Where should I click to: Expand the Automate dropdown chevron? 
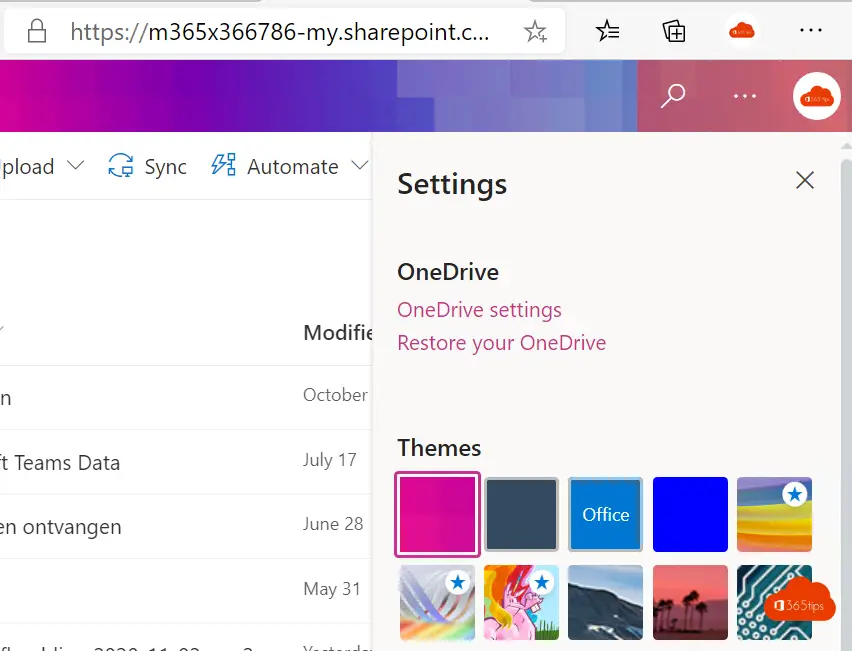(360, 165)
